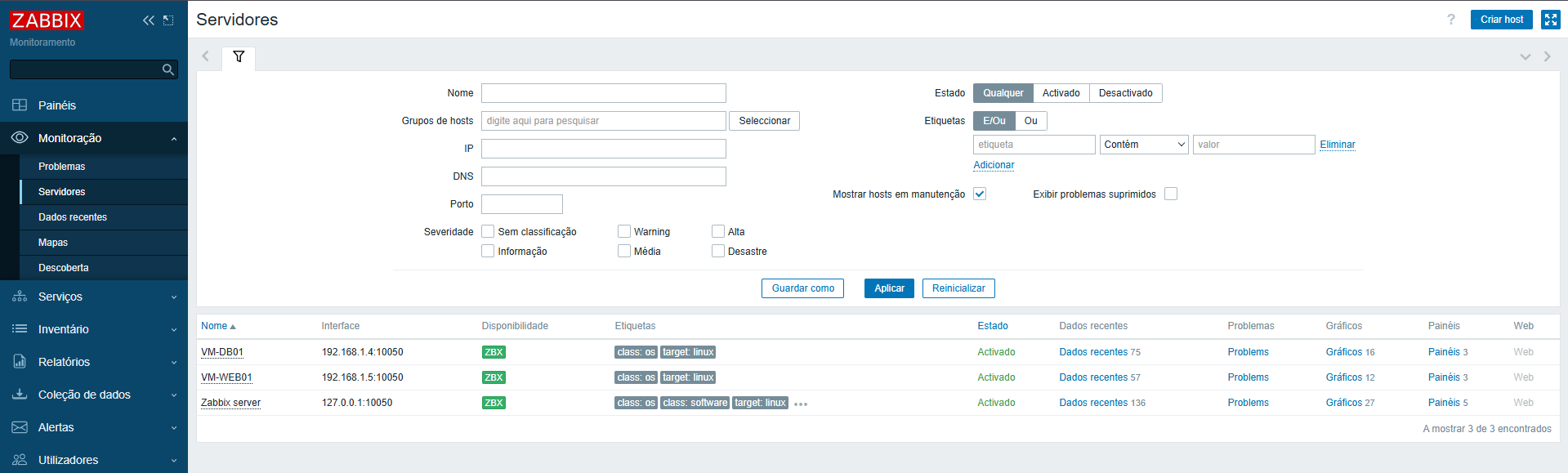Go to Problemas menu item
1568x473 pixels.
coord(61,167)
